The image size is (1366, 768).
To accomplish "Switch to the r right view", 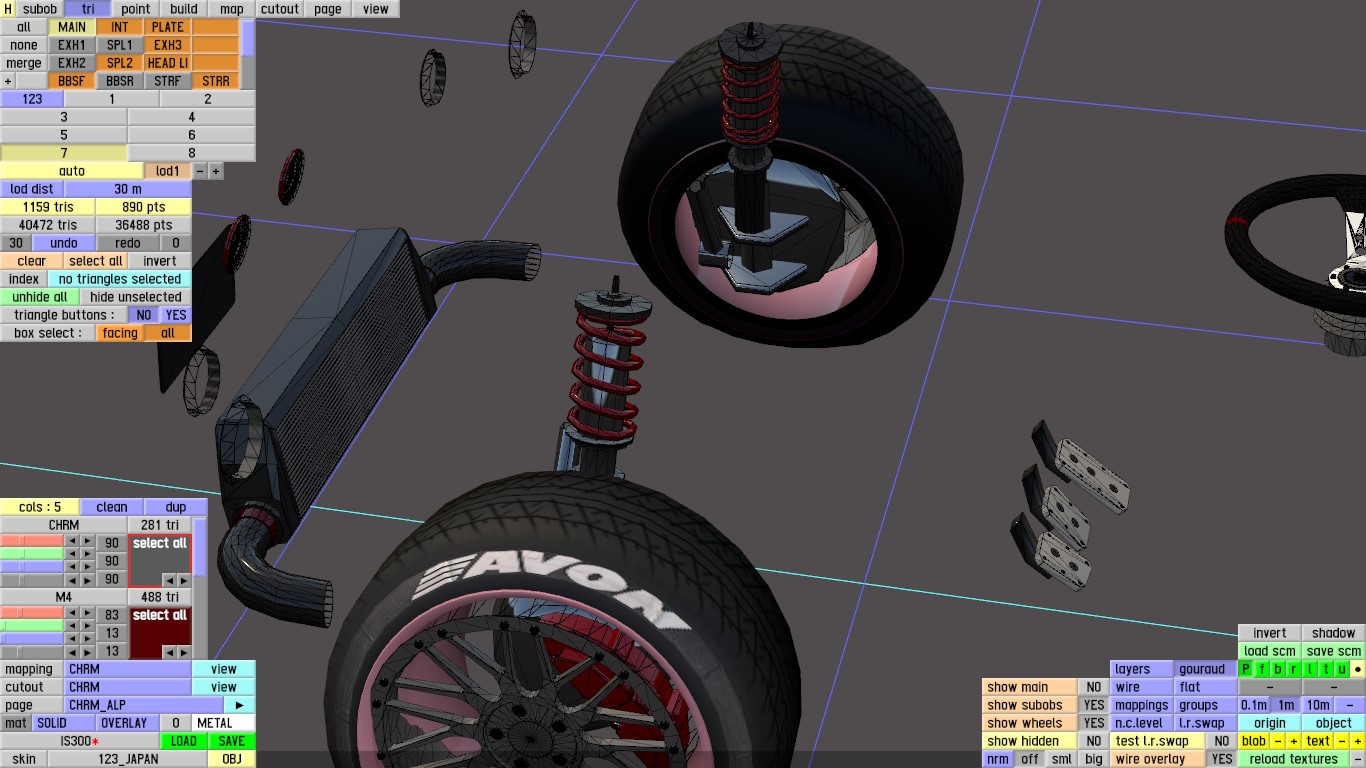I will point(1294,669).
